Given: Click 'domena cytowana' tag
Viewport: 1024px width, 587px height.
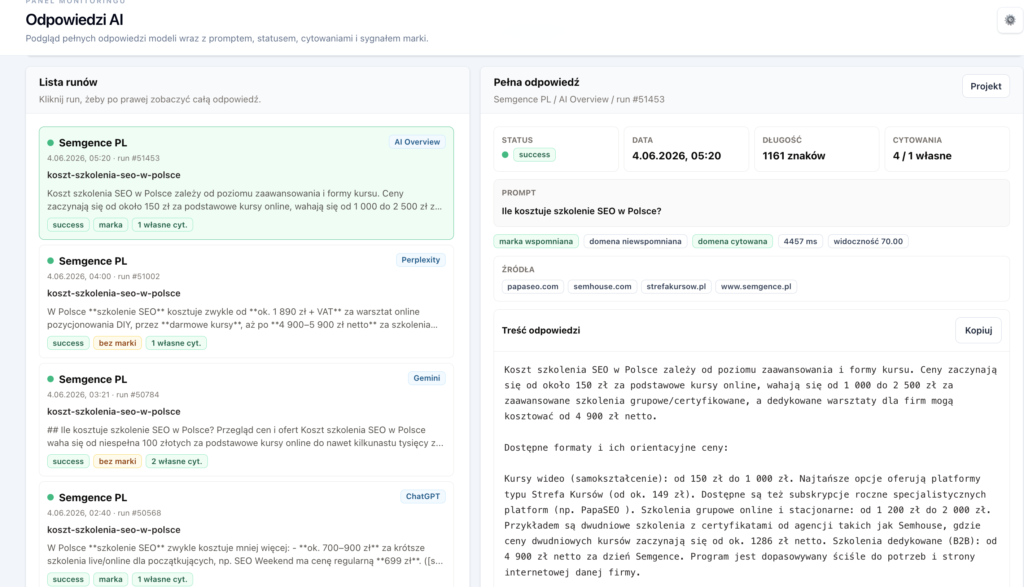Looking at the screenshot, I should tap(732, 242).
